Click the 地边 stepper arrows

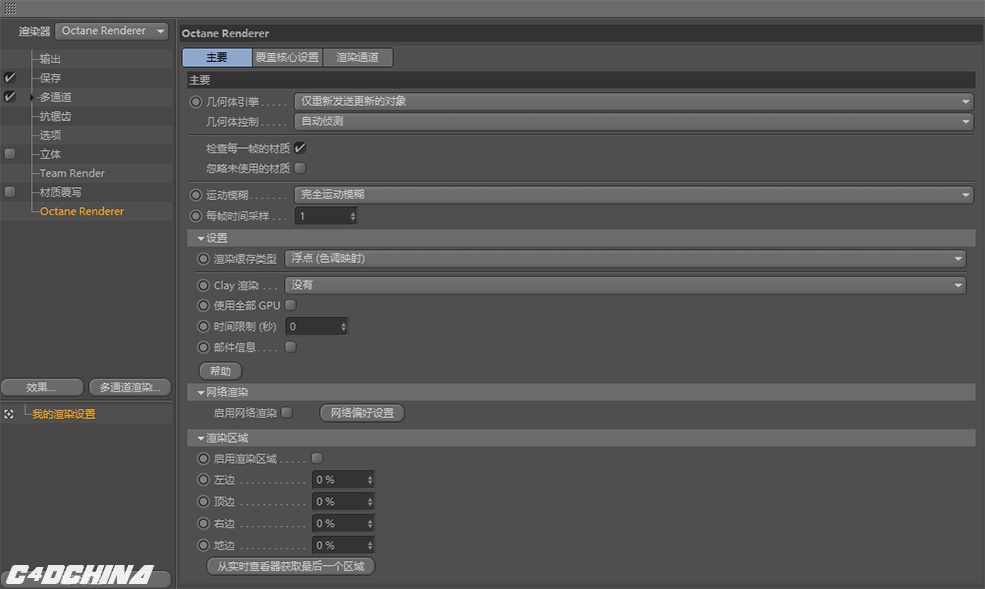[370, 546]
